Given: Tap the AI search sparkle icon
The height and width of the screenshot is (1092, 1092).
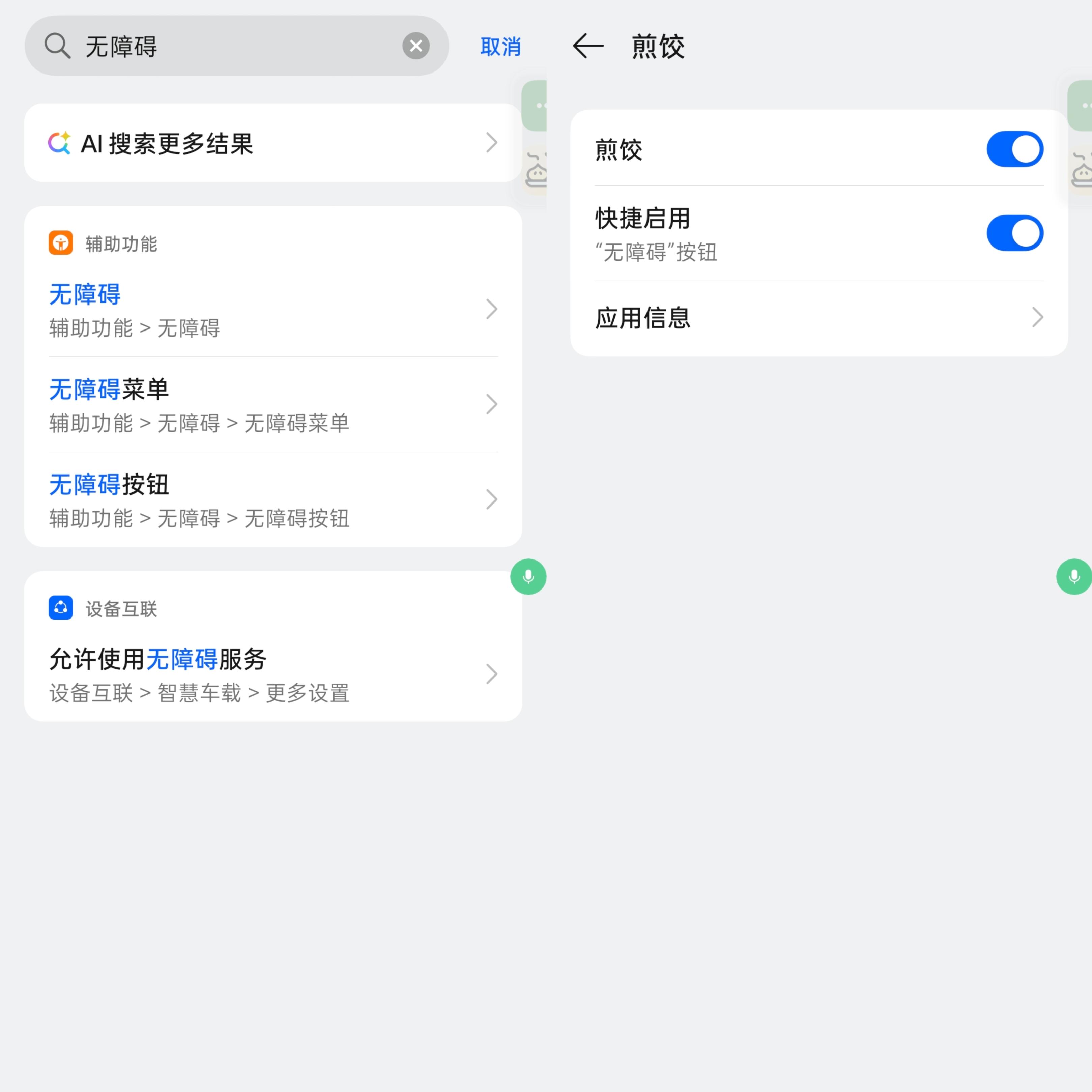Looking at the screenshot, I should [x=59, y=143].
